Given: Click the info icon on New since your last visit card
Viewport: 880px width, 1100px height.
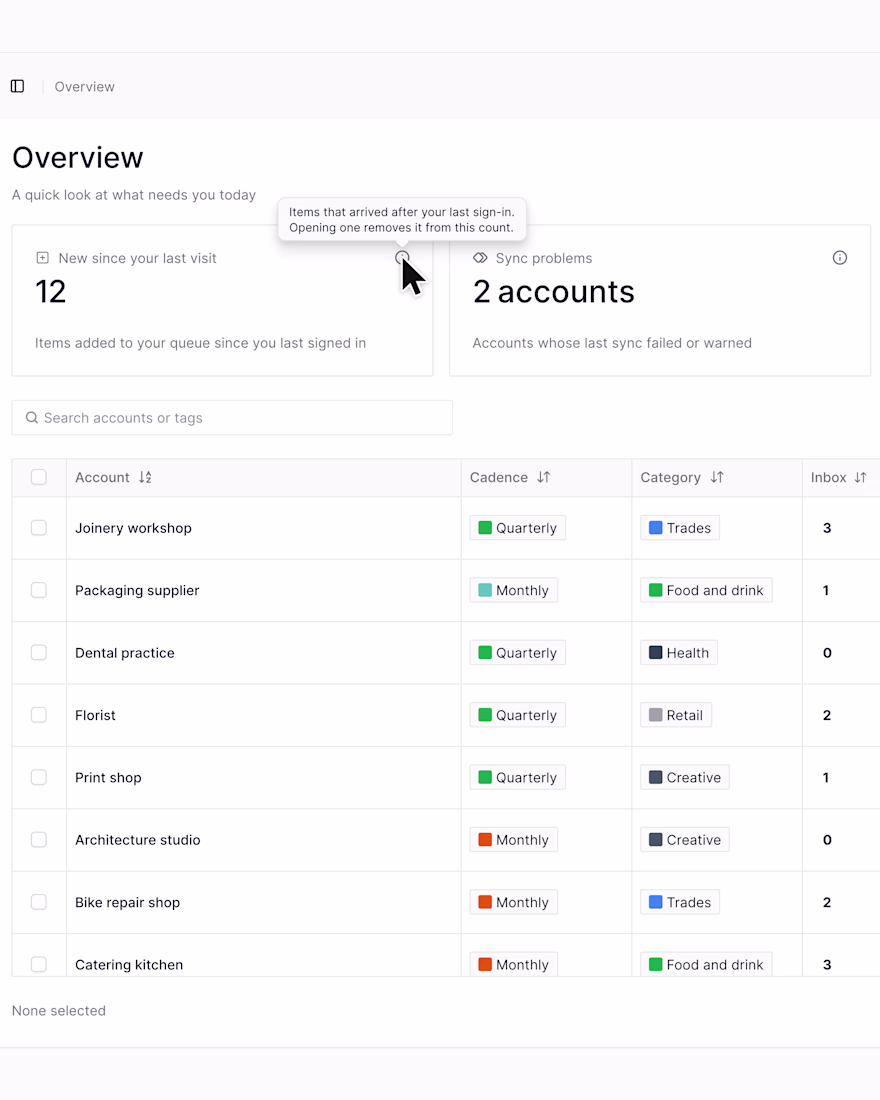Looking at the screenshot, I should pos(402,257).
